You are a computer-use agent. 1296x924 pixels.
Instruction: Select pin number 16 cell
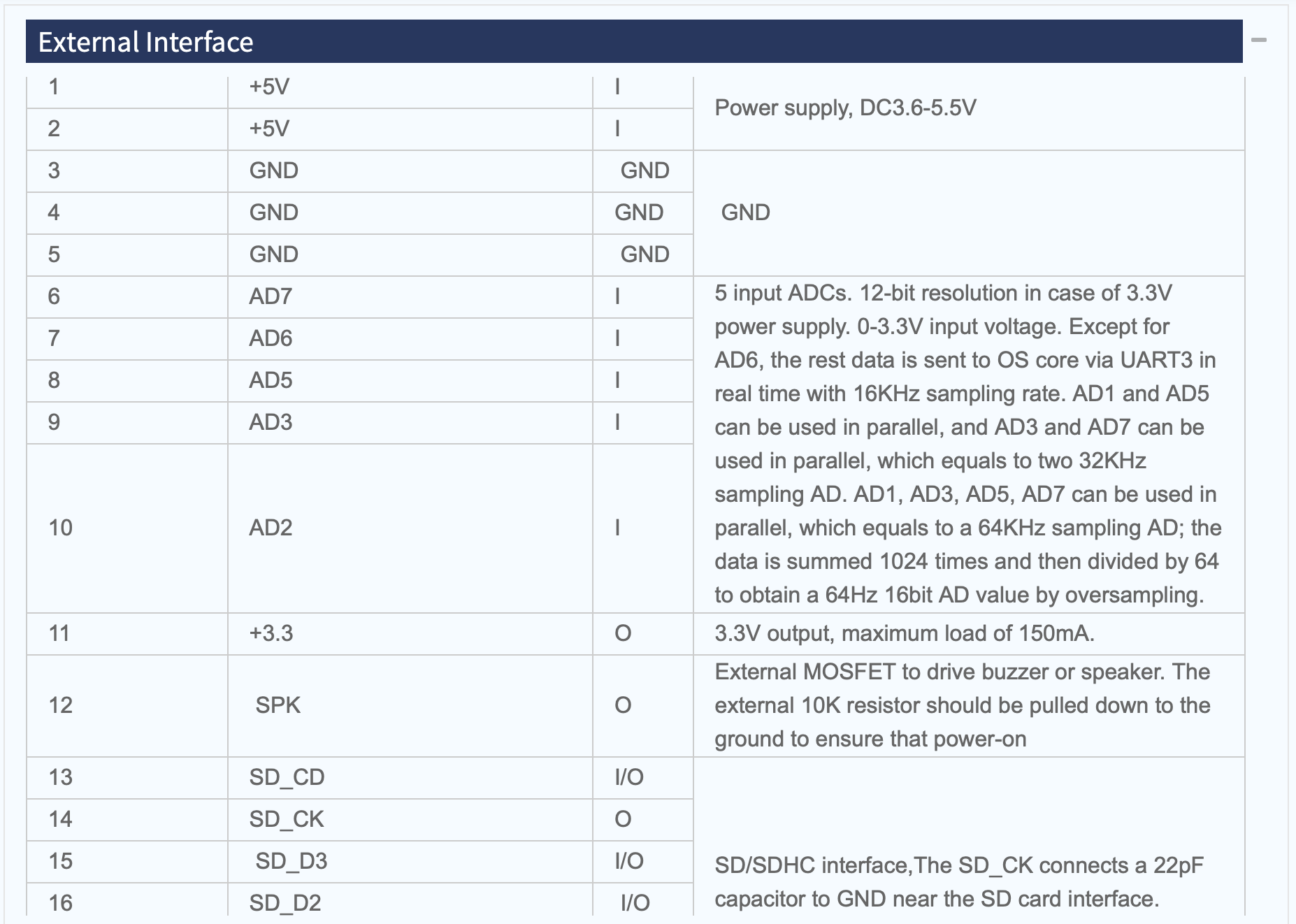pyautogui.click(x=127, y=900)
